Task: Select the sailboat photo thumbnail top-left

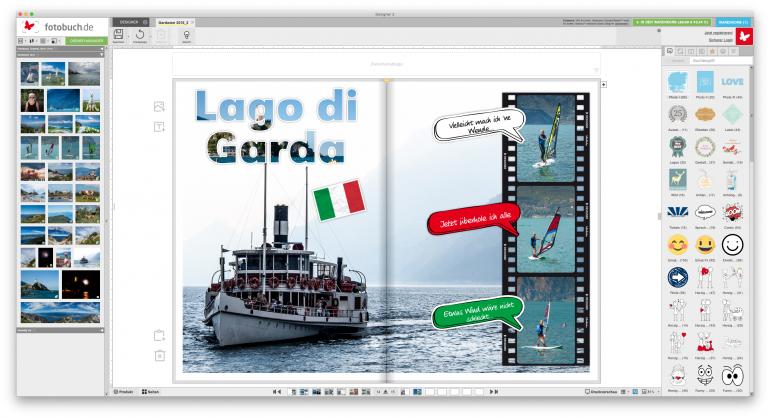Action: point(29,74)
